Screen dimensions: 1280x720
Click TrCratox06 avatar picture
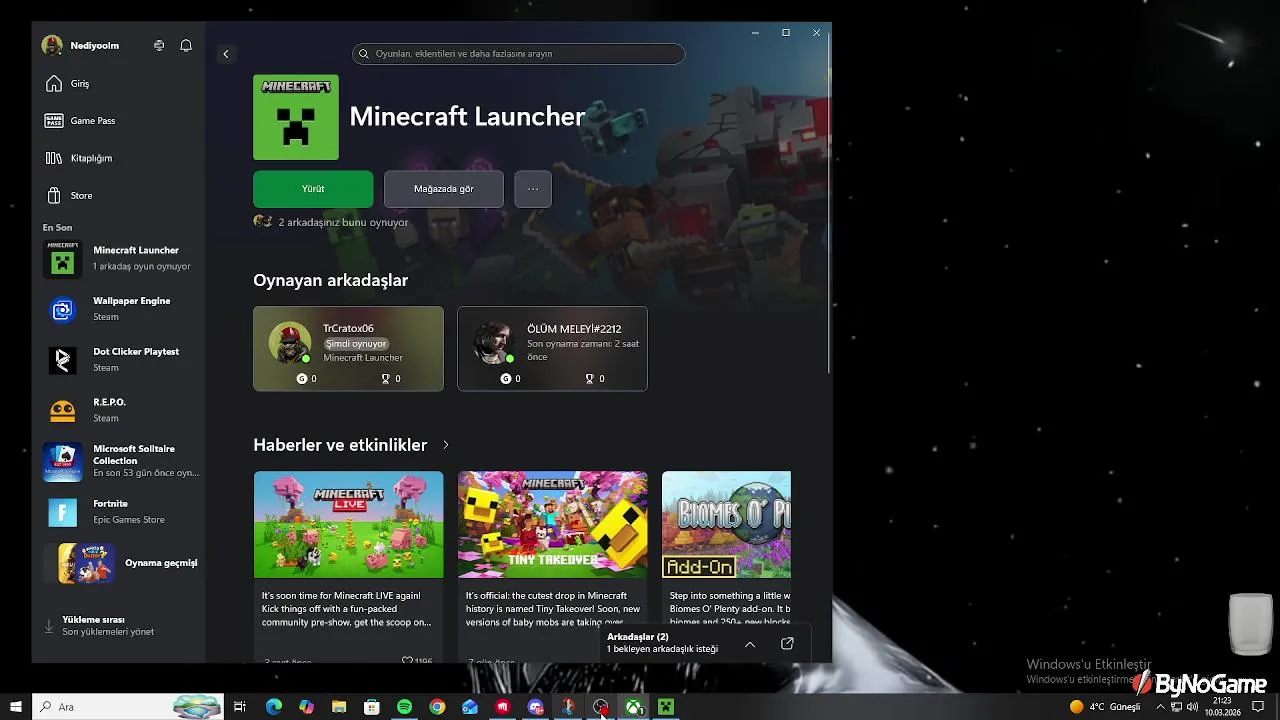(289, 343)
